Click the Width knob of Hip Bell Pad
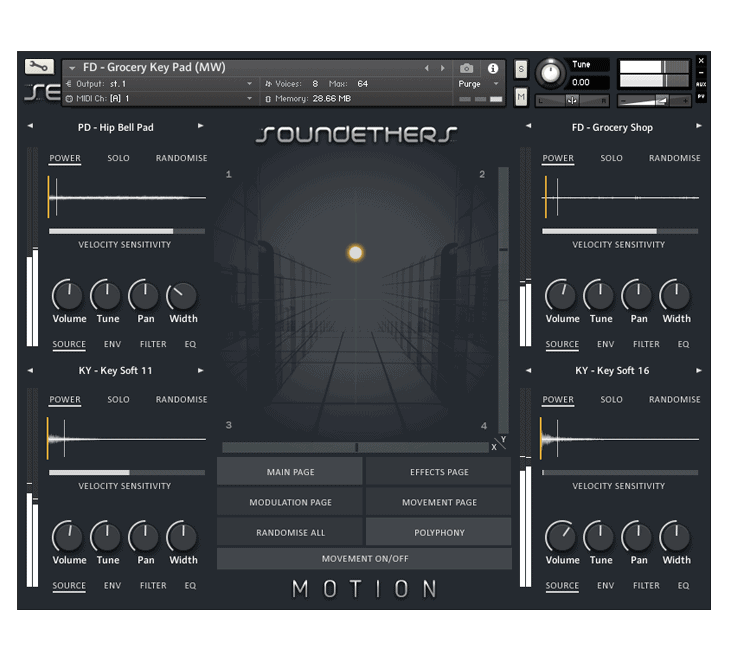This screenshot has height=655, width=730. click(182, 296)
